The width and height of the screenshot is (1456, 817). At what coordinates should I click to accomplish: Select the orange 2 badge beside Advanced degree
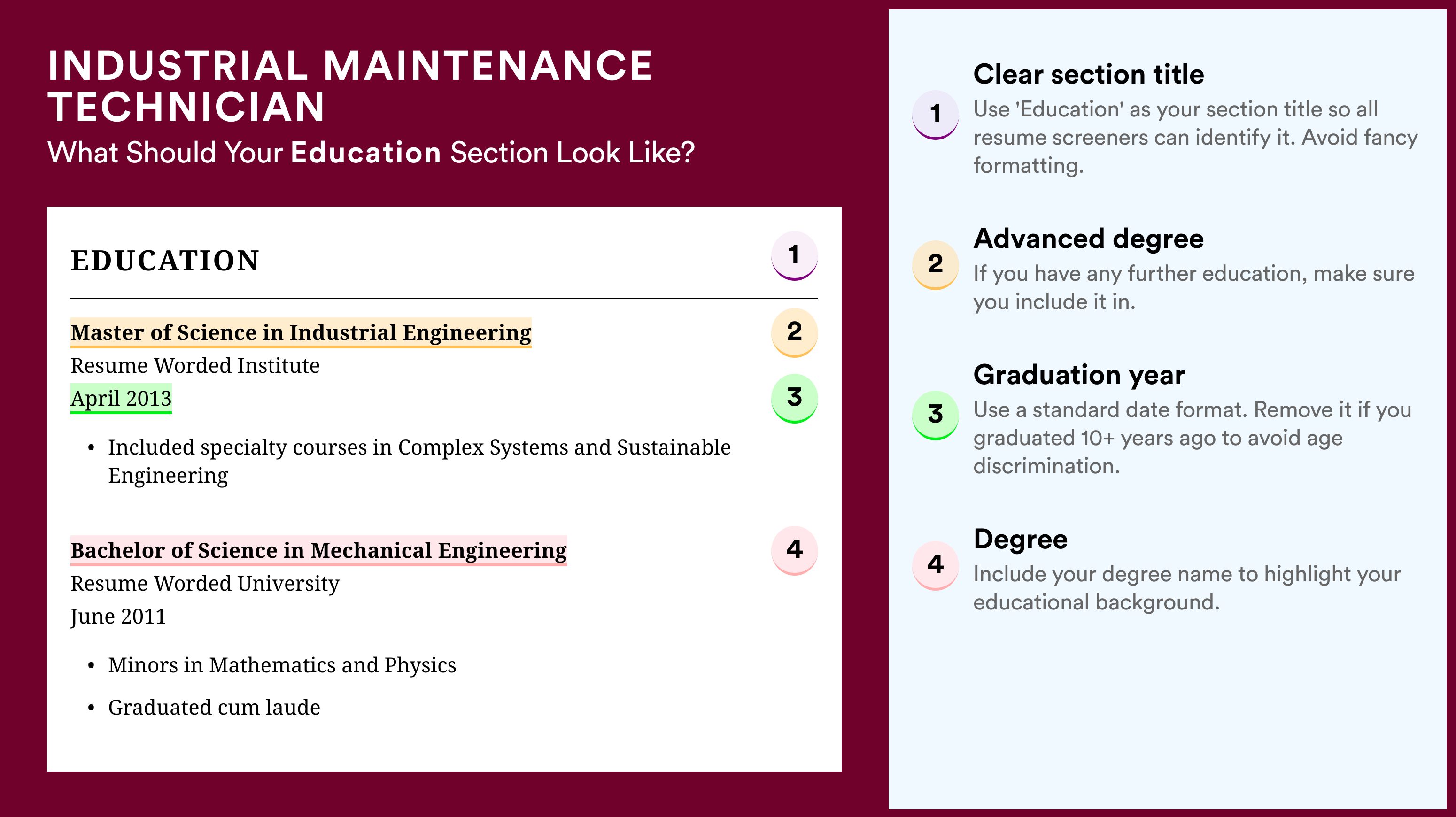[936, 265]
